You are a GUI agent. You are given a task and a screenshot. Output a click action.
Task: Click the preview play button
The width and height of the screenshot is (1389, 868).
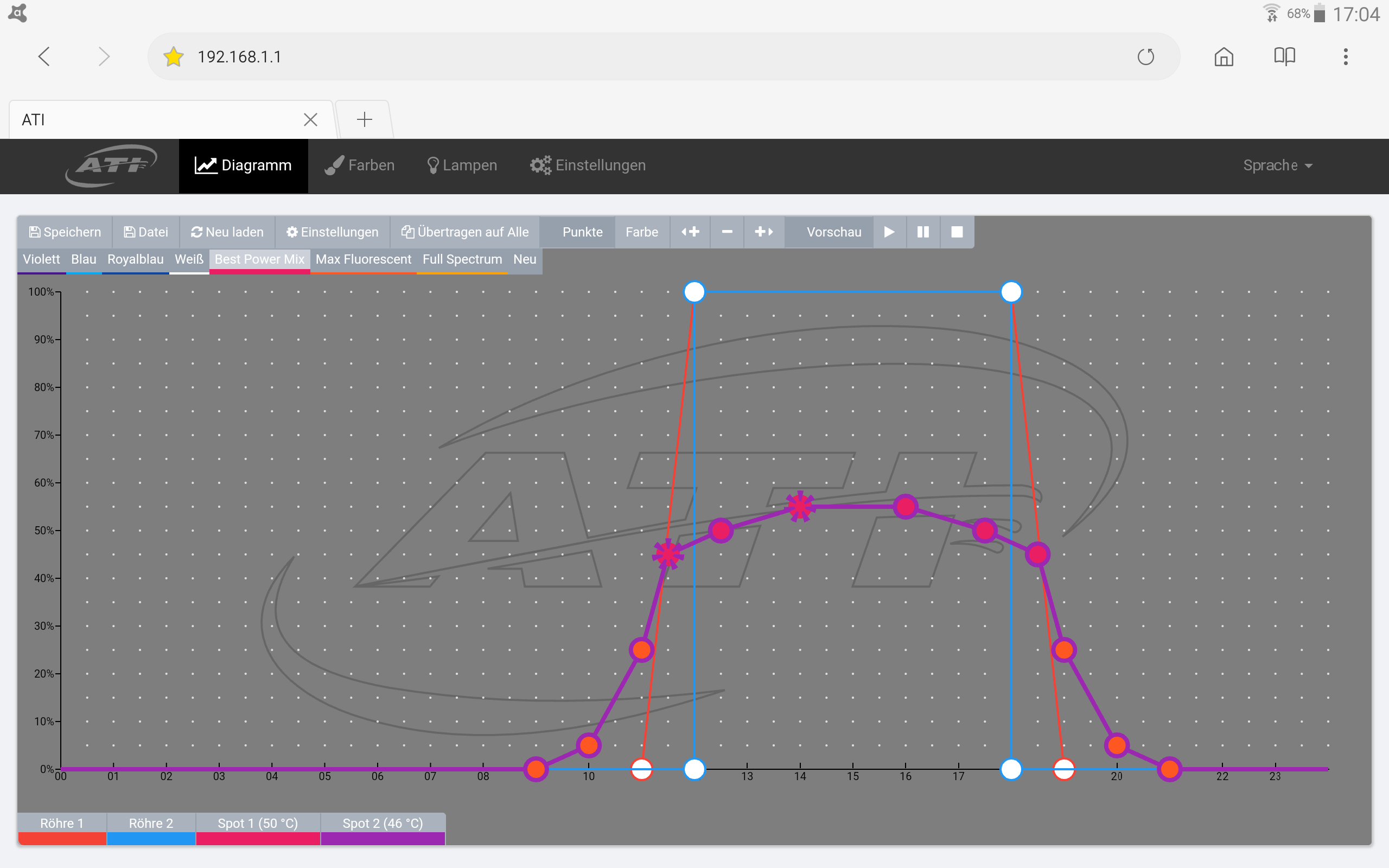(x=889, y=232)
